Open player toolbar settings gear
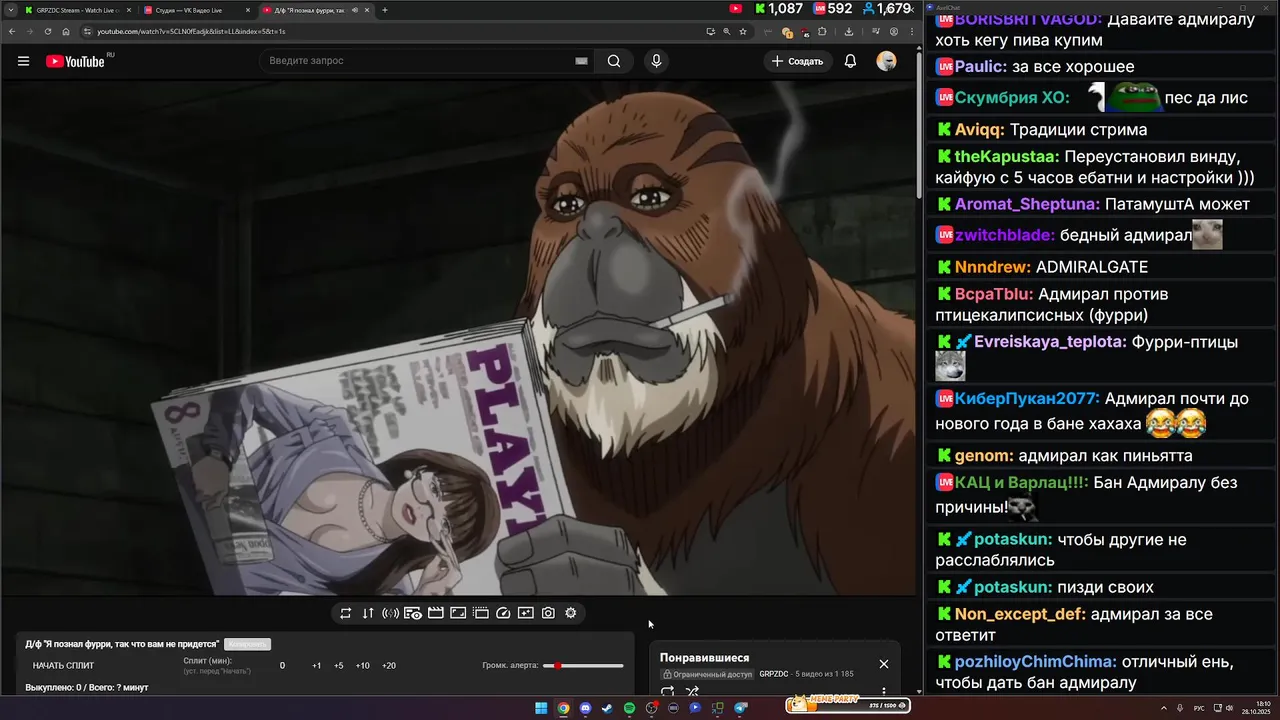The width and height of the screenshot is (1280, 720). coord(571,613)
